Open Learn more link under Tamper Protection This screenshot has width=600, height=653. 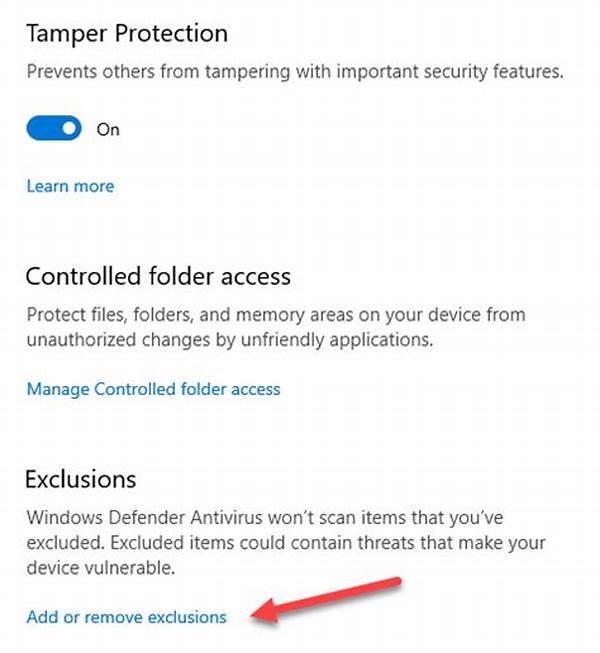pyautogui.click(x=70, y=186)
